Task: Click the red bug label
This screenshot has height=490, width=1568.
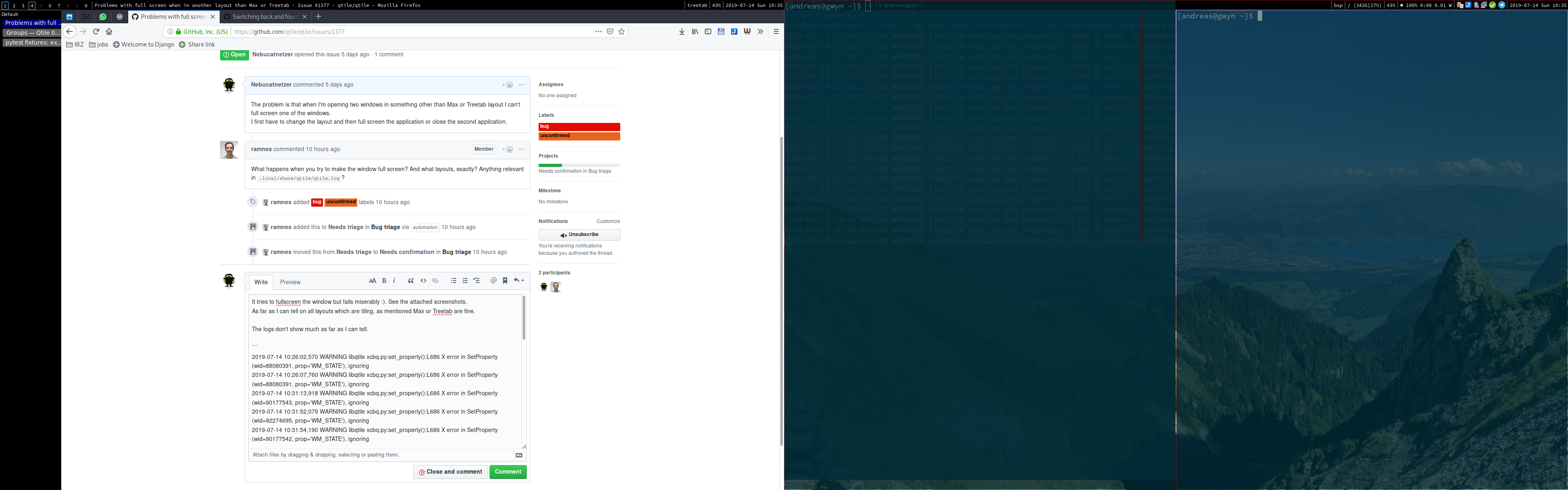Action: (x=578, y=126)
